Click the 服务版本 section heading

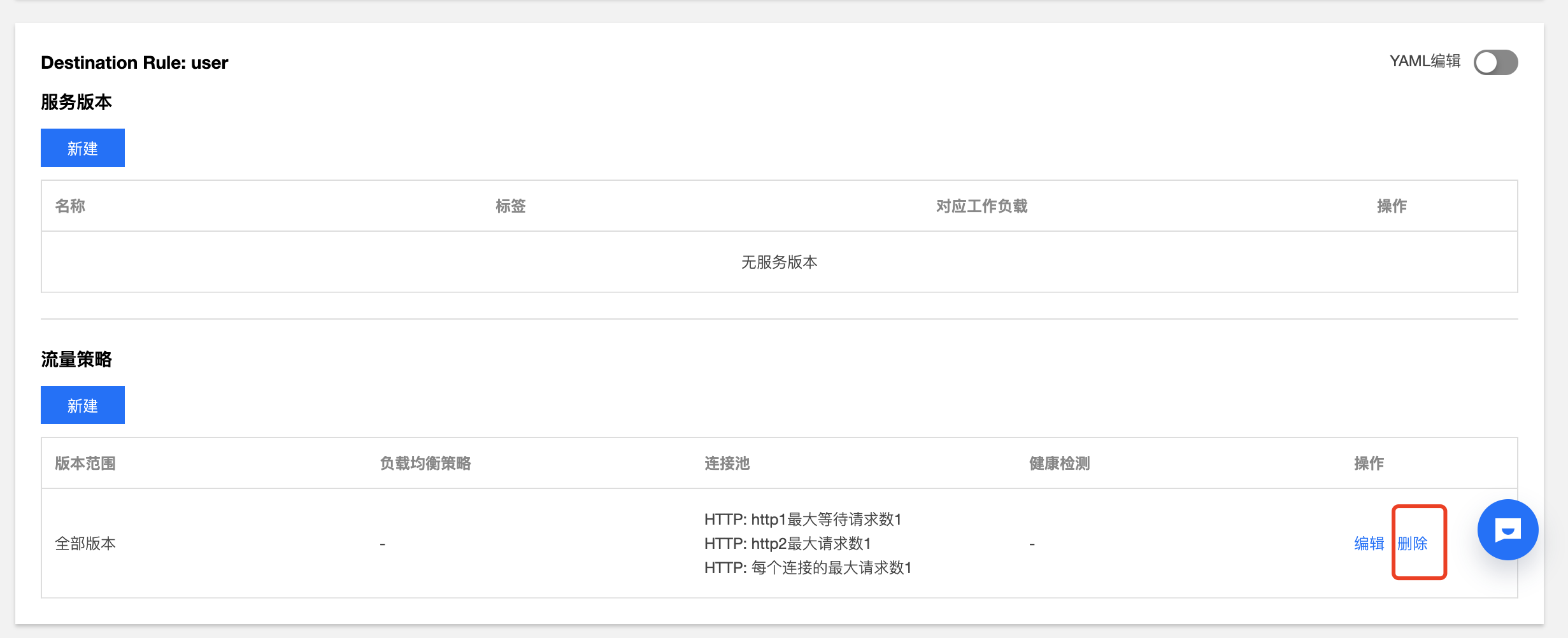click(x=76, y=102)
